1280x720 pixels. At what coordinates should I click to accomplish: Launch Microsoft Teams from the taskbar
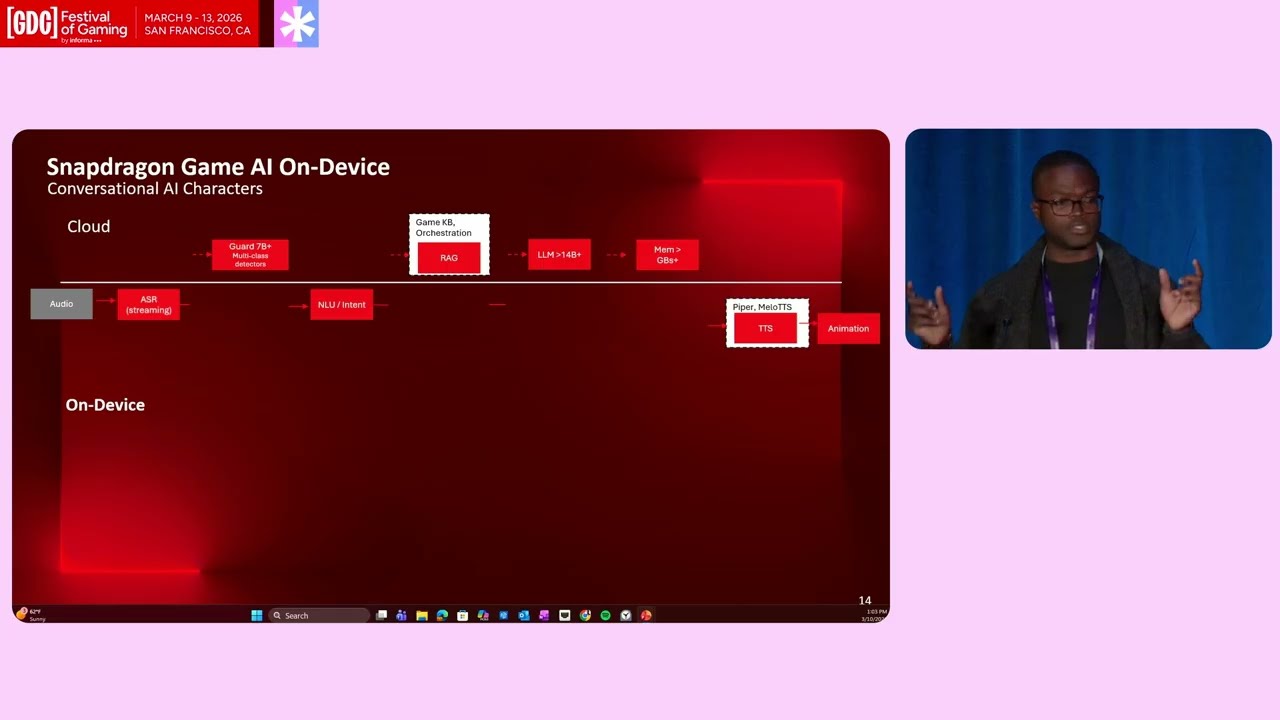(x=401, y=615)
